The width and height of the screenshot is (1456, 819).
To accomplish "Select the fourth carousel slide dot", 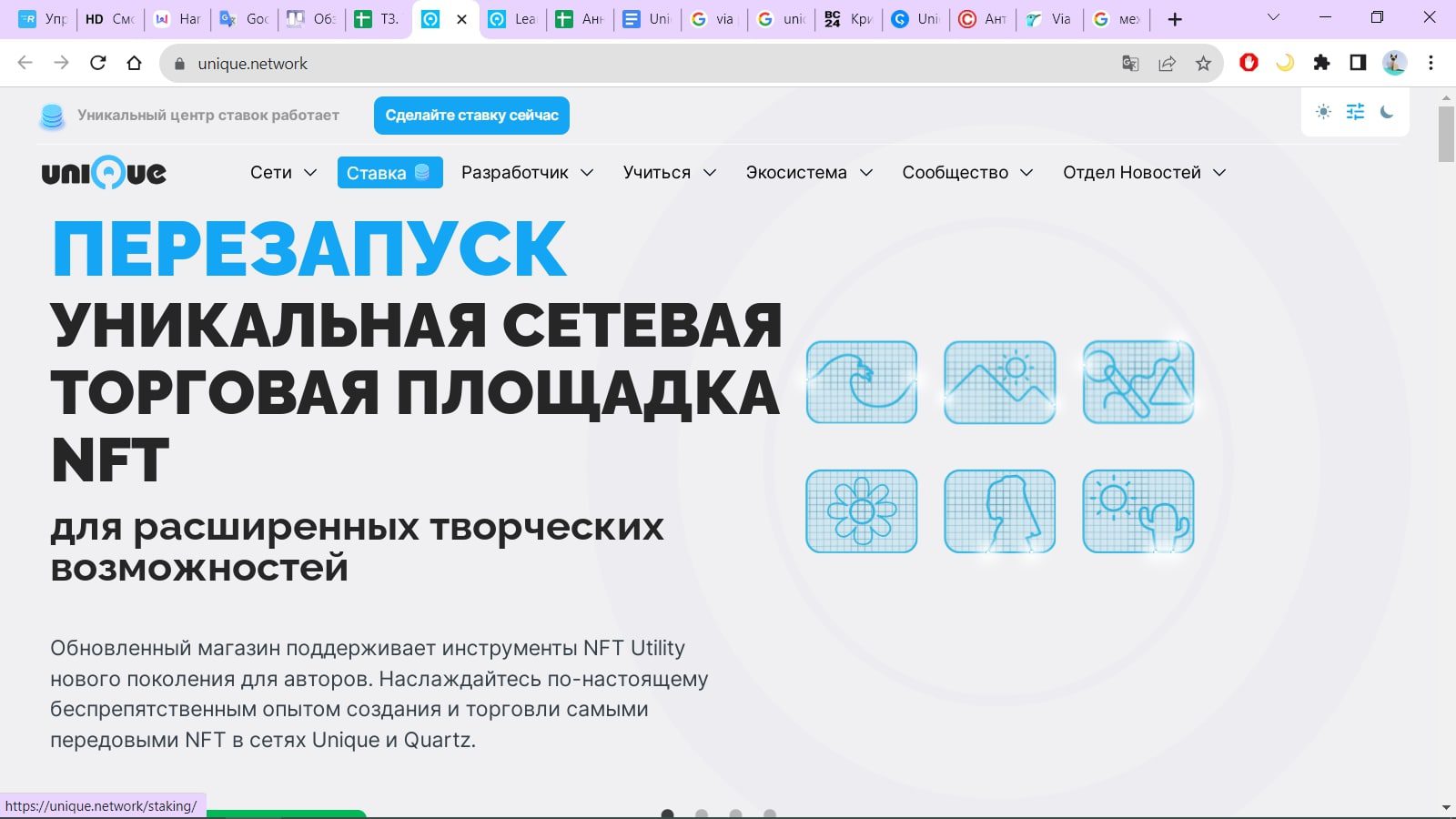I will pyautogui.click(x=769, y=814).
